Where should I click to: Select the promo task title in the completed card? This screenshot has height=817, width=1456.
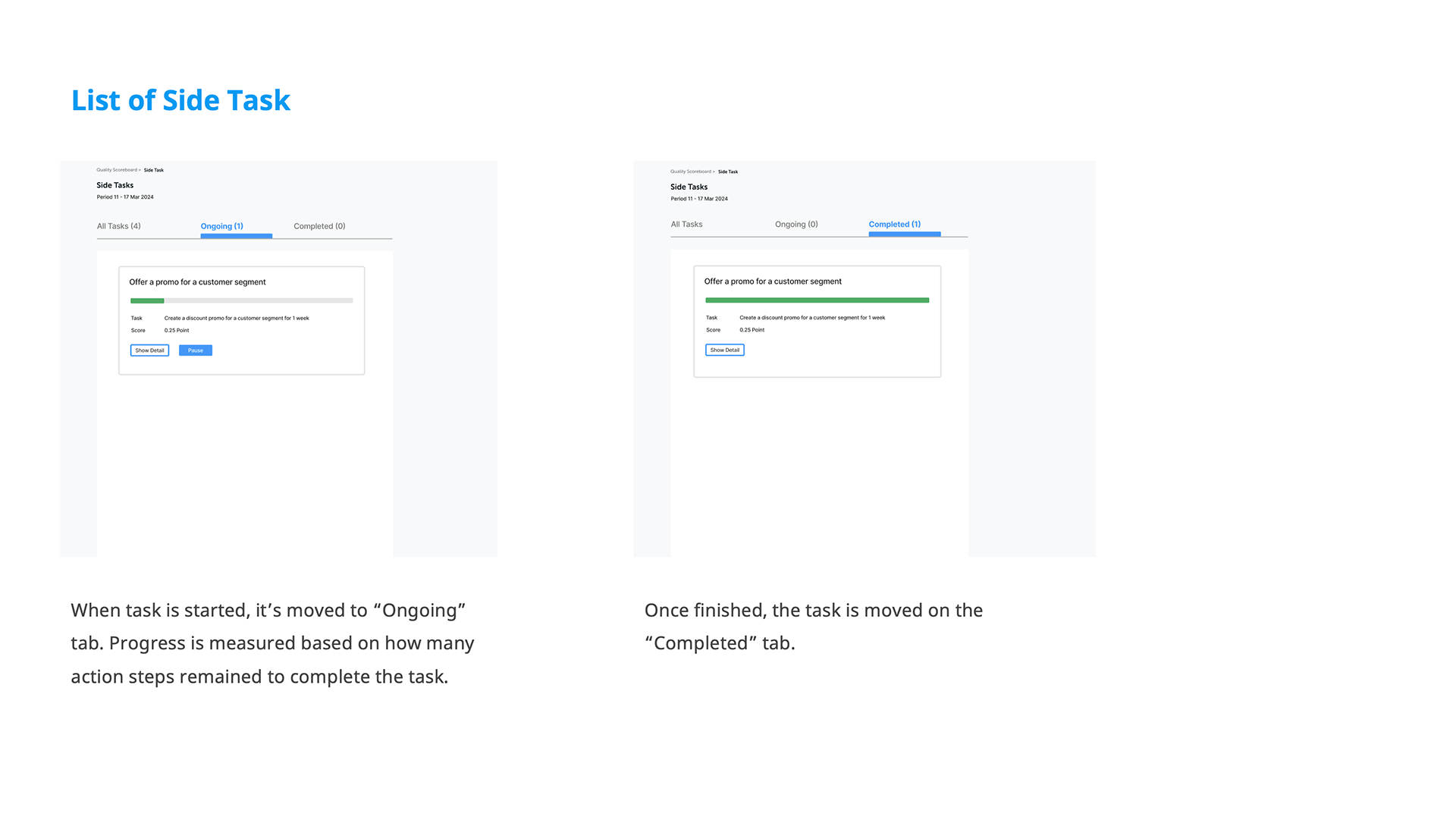coord(773,281)
